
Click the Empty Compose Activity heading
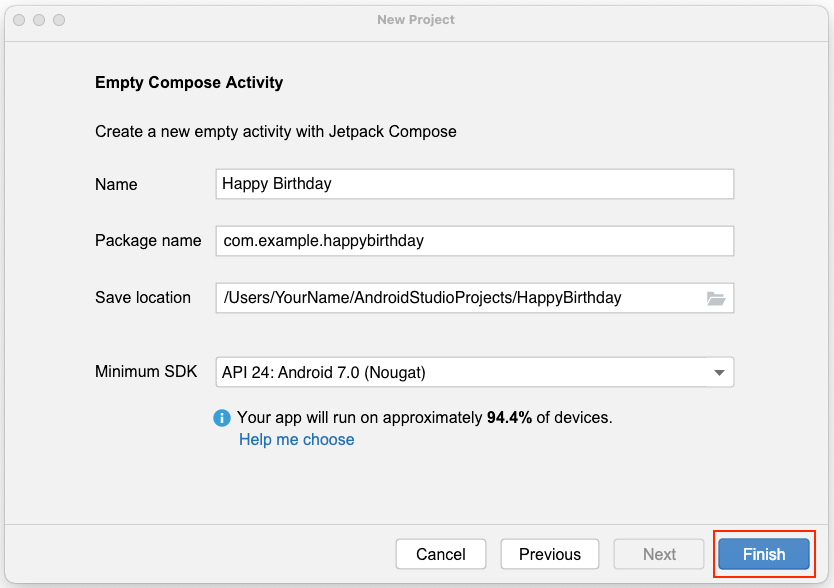click(x=189, y=83)
